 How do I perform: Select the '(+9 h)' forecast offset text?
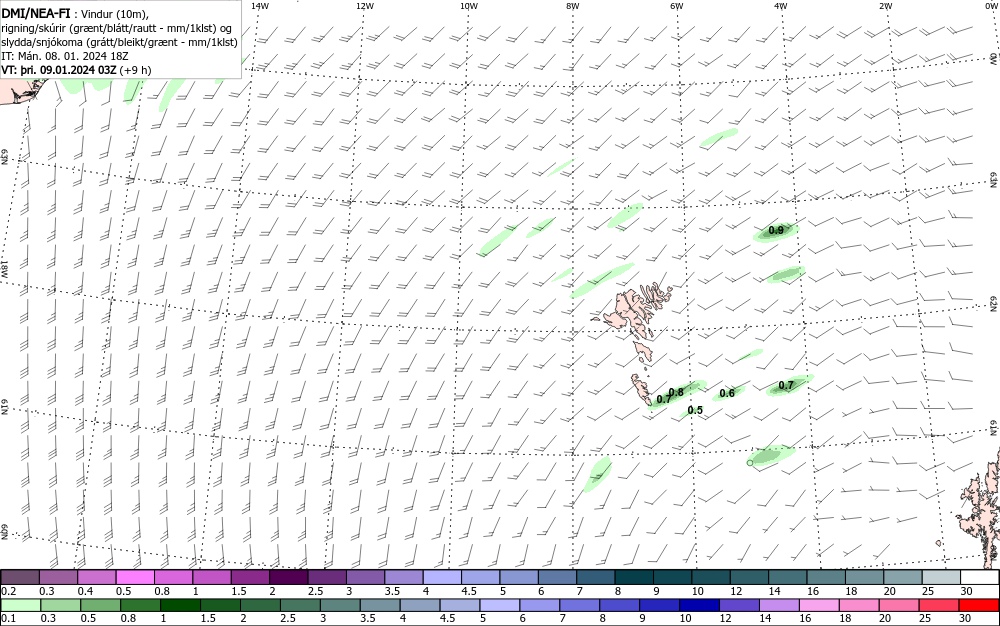pyautogui.click(x=135, y=70)
